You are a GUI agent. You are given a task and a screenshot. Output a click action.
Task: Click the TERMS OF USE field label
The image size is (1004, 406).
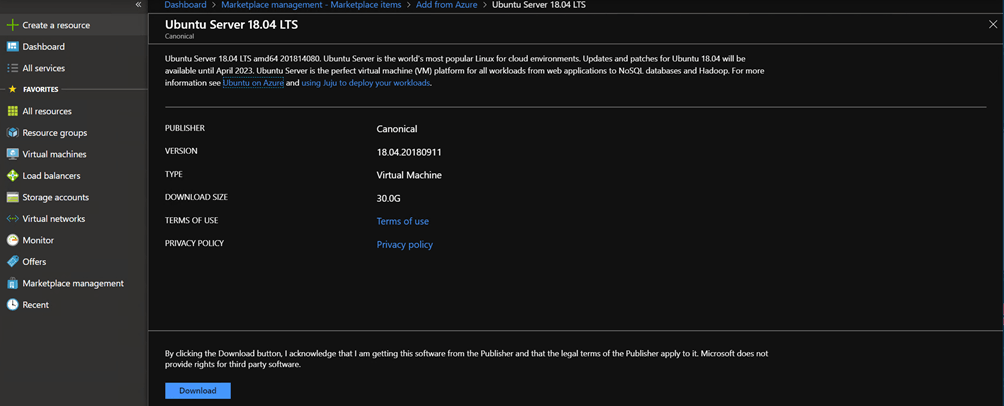pyautogui.click(x=191, y=220)
